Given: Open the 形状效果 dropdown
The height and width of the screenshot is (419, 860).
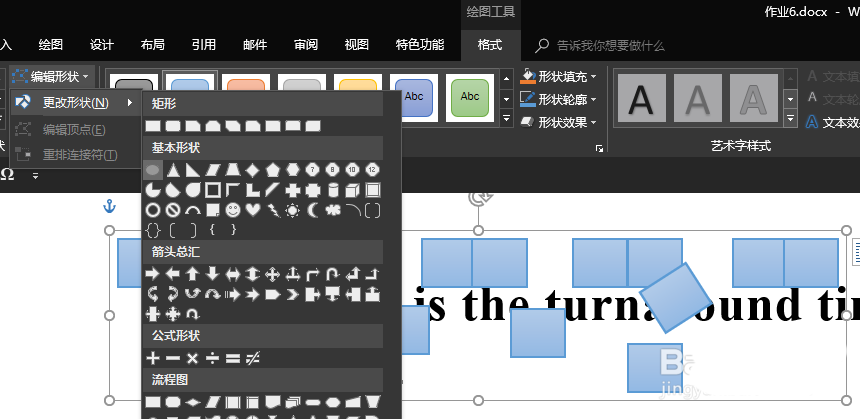Looking at the screenshot, I should [558, 122].
